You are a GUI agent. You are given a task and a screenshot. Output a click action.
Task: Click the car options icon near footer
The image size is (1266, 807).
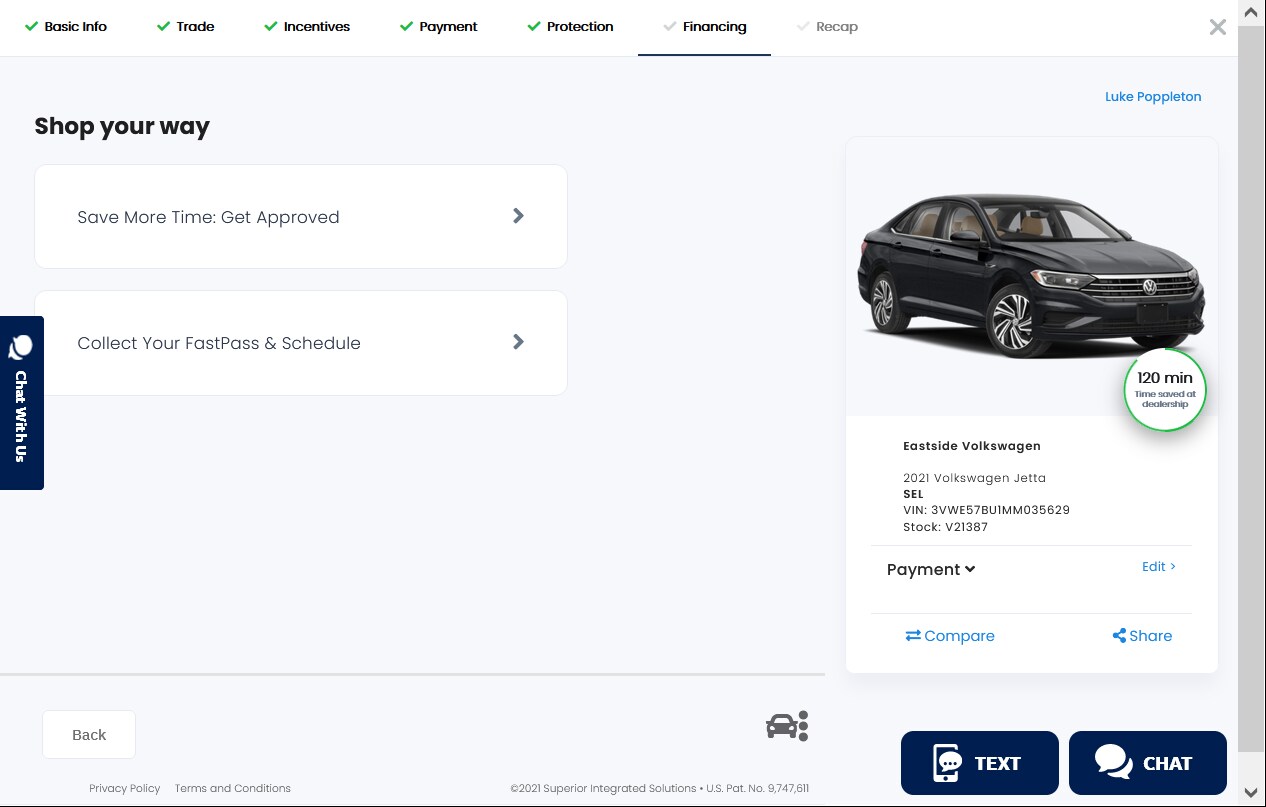(x=787, y=726)
